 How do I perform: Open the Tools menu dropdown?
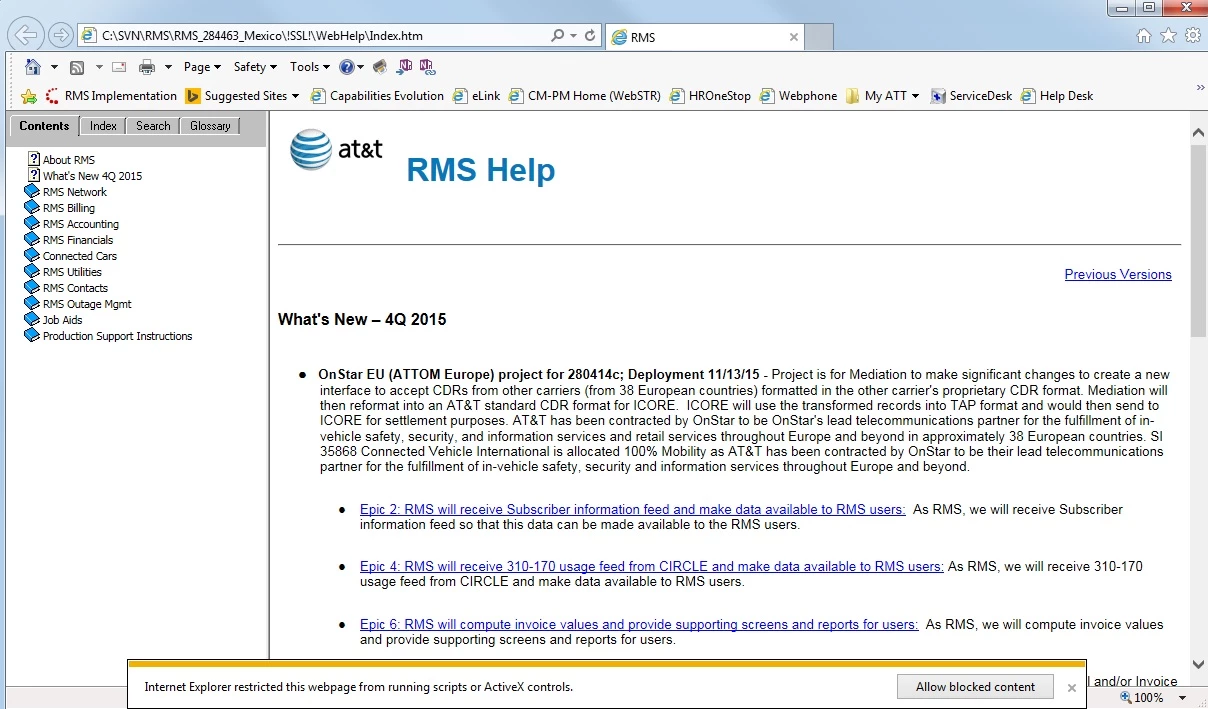(310, 67)
